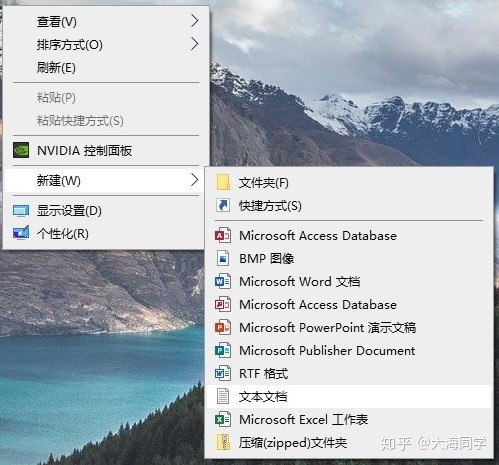The image size is (499, 465).
Task: Click the icon beside second Access Database entry
Action: pyautogui.click(x=223, y=304)
